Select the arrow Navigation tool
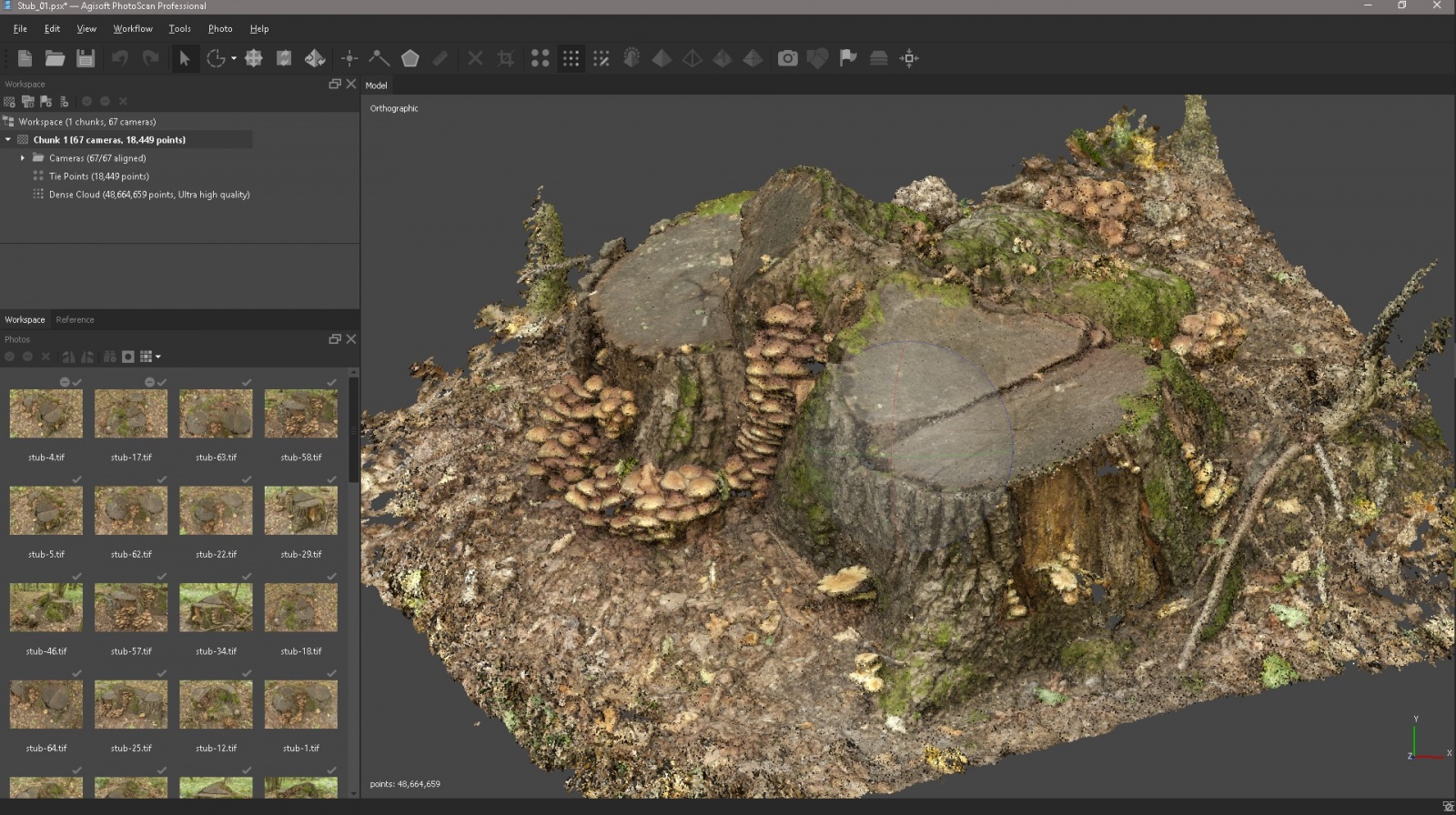The image size is (1456, 815). [x=185, y=58]
